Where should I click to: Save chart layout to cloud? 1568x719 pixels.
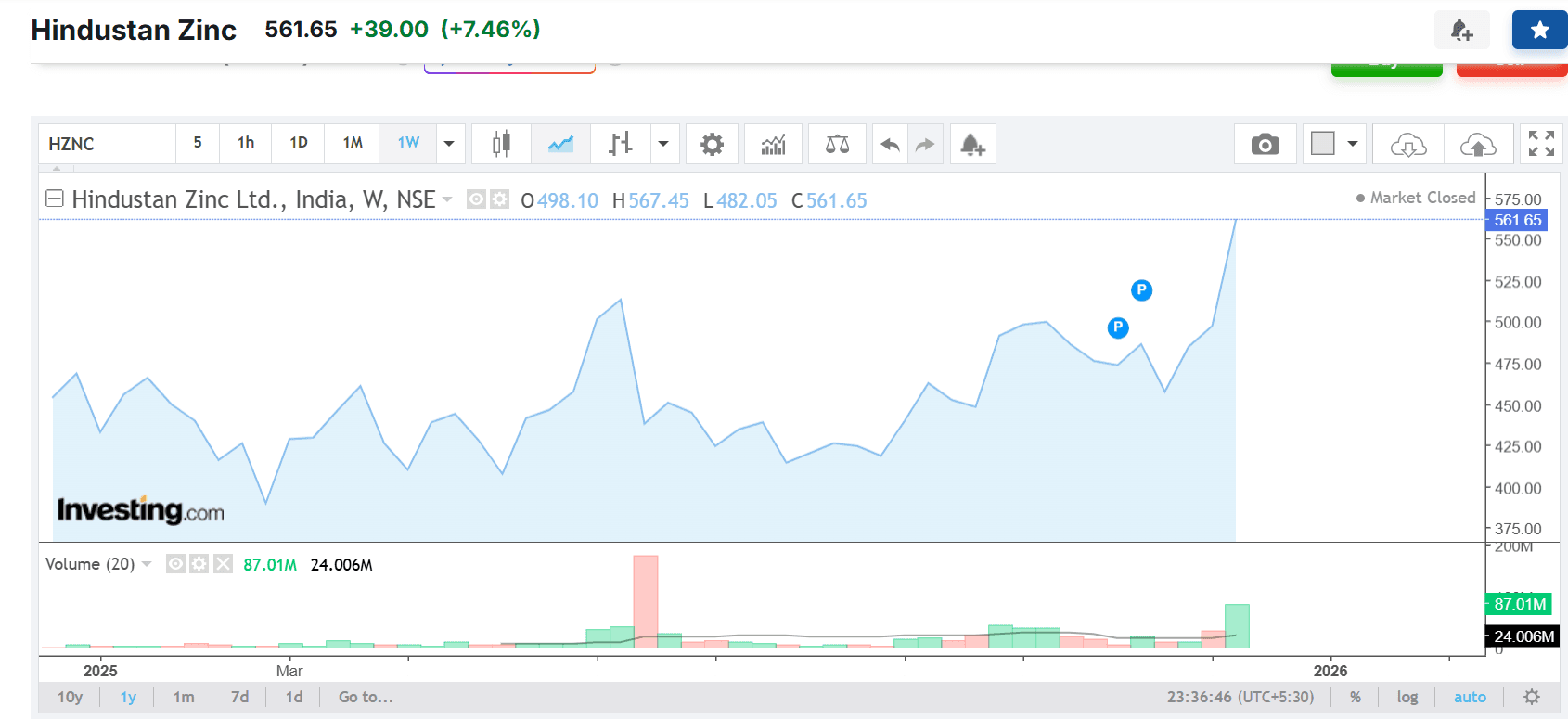pos(1478,144)
